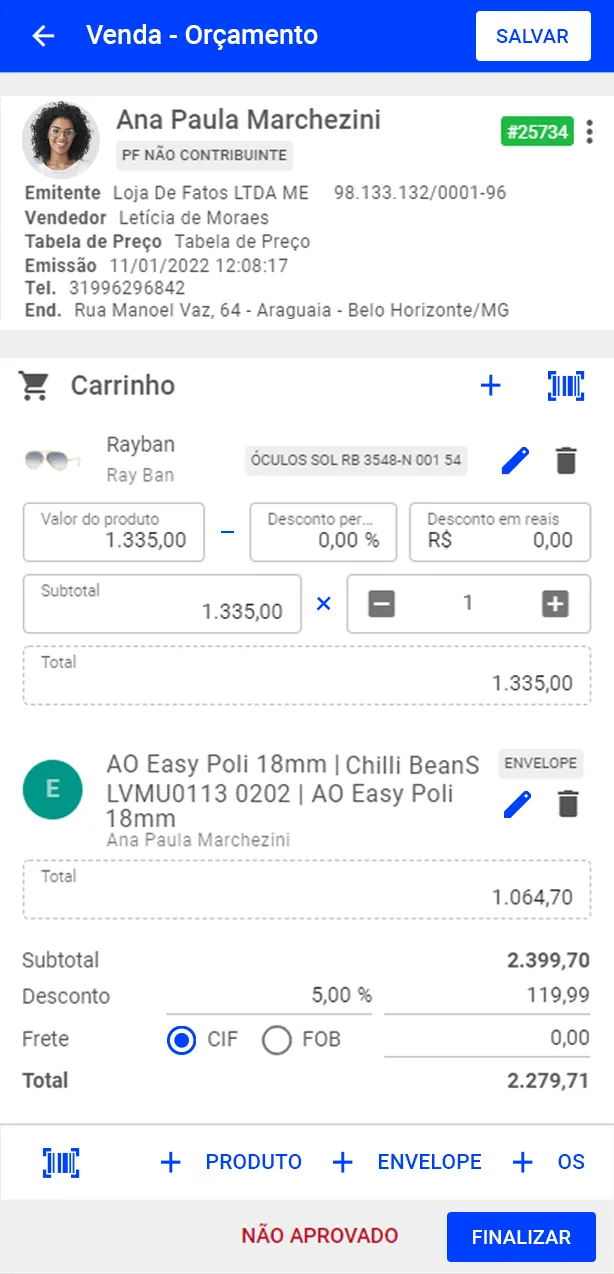Remove the AO Easy Poli envelope

568,804
